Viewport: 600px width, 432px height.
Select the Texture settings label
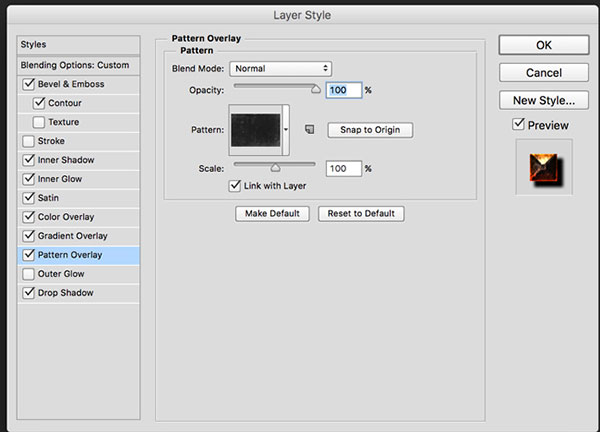coord(64,122)
